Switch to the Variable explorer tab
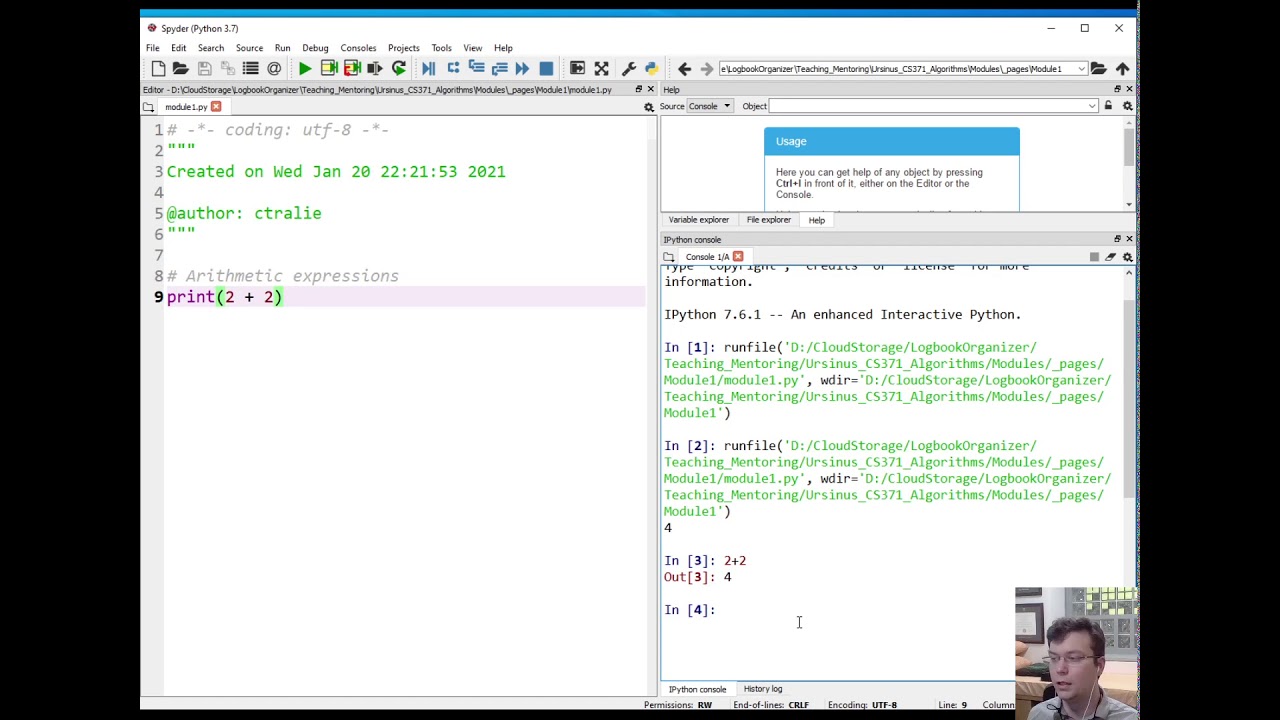The image size is (1280, 720). (x=698, y=220)
